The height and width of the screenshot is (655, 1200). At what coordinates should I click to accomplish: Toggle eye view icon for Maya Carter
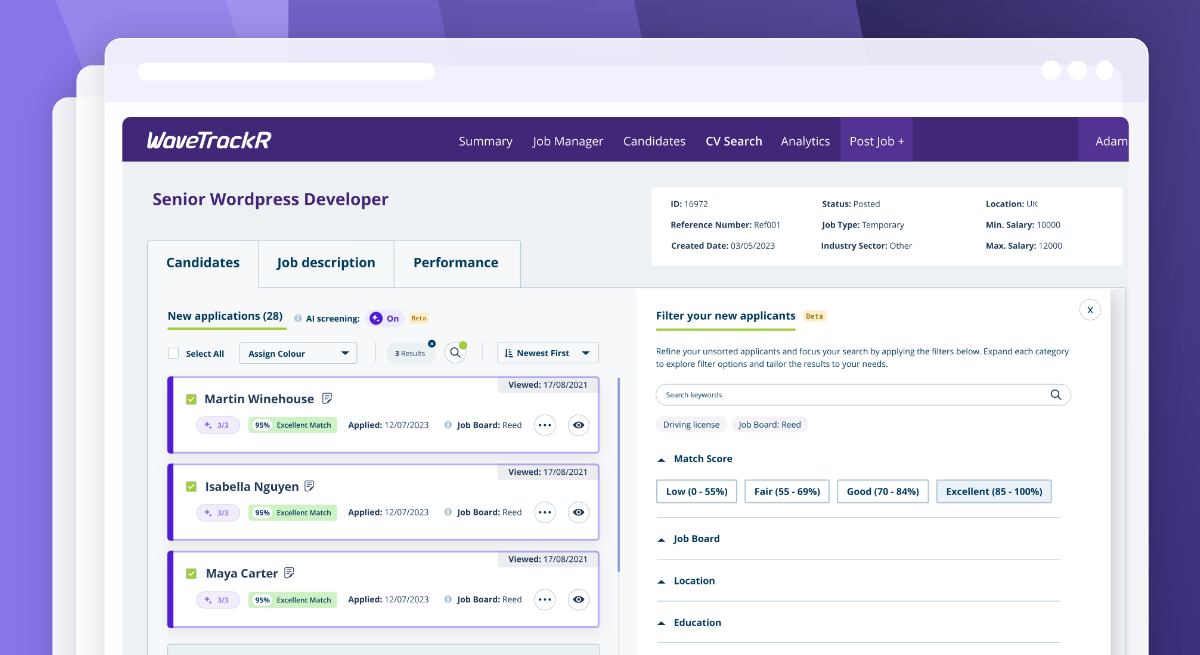click(578, 600)
